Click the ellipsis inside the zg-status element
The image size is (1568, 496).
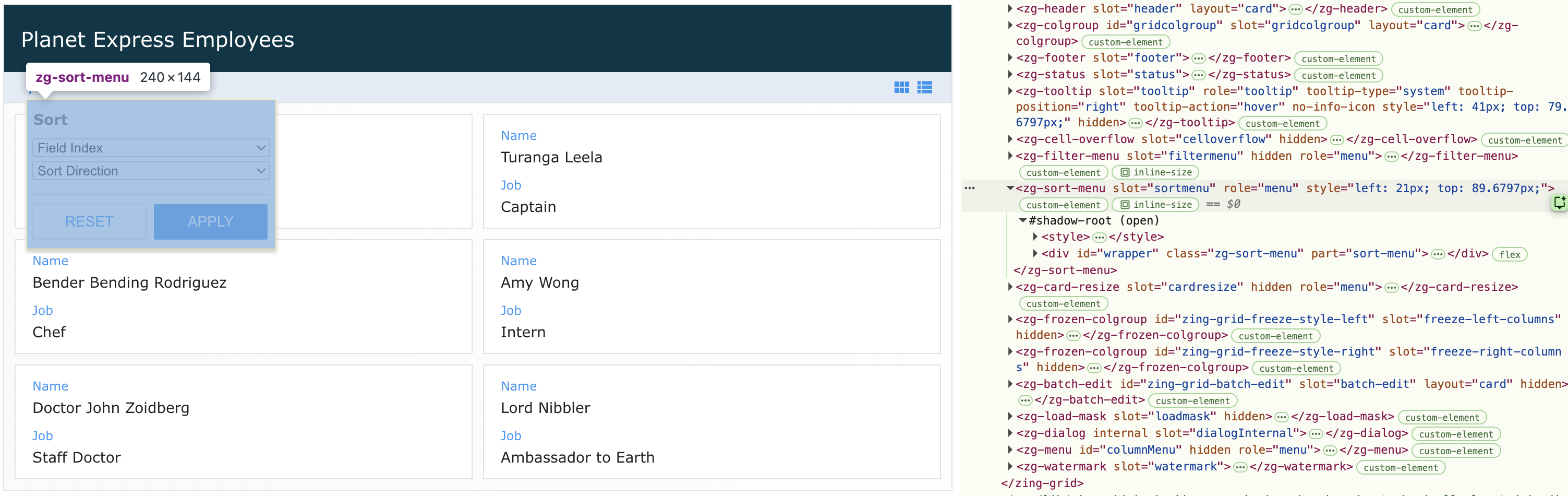point(1199,75)
